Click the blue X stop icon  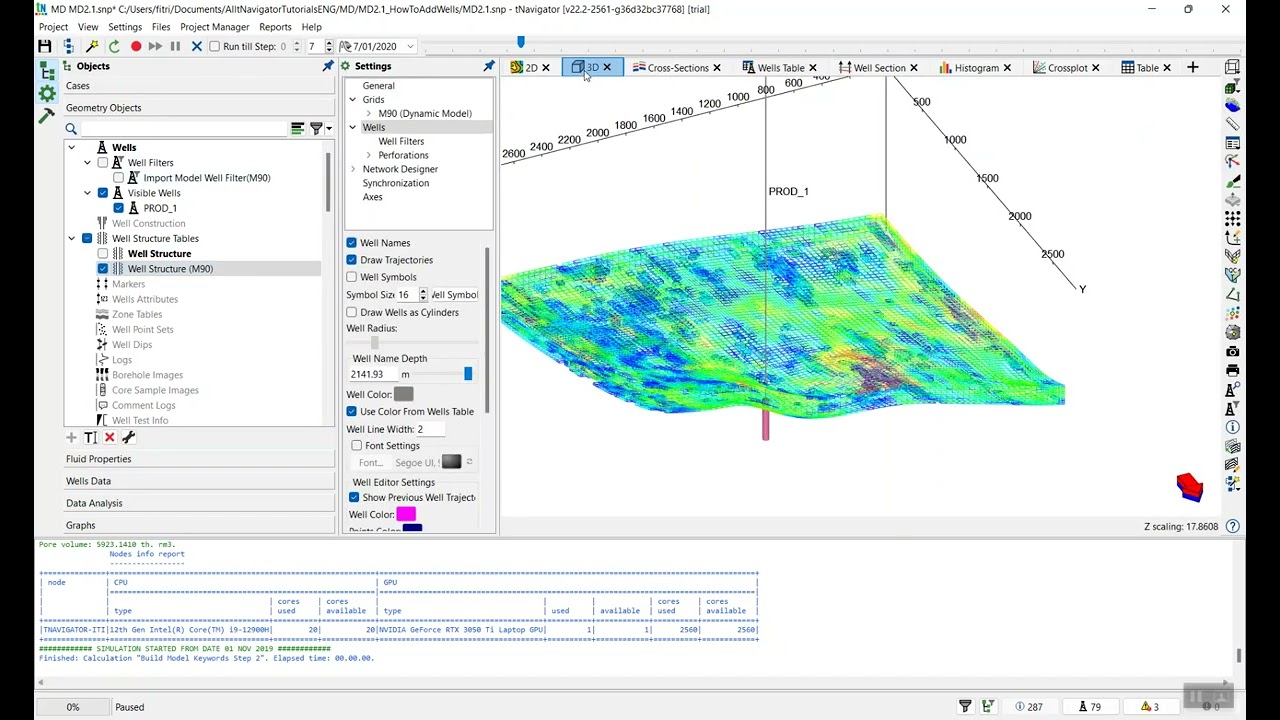(x=196, y=46)
